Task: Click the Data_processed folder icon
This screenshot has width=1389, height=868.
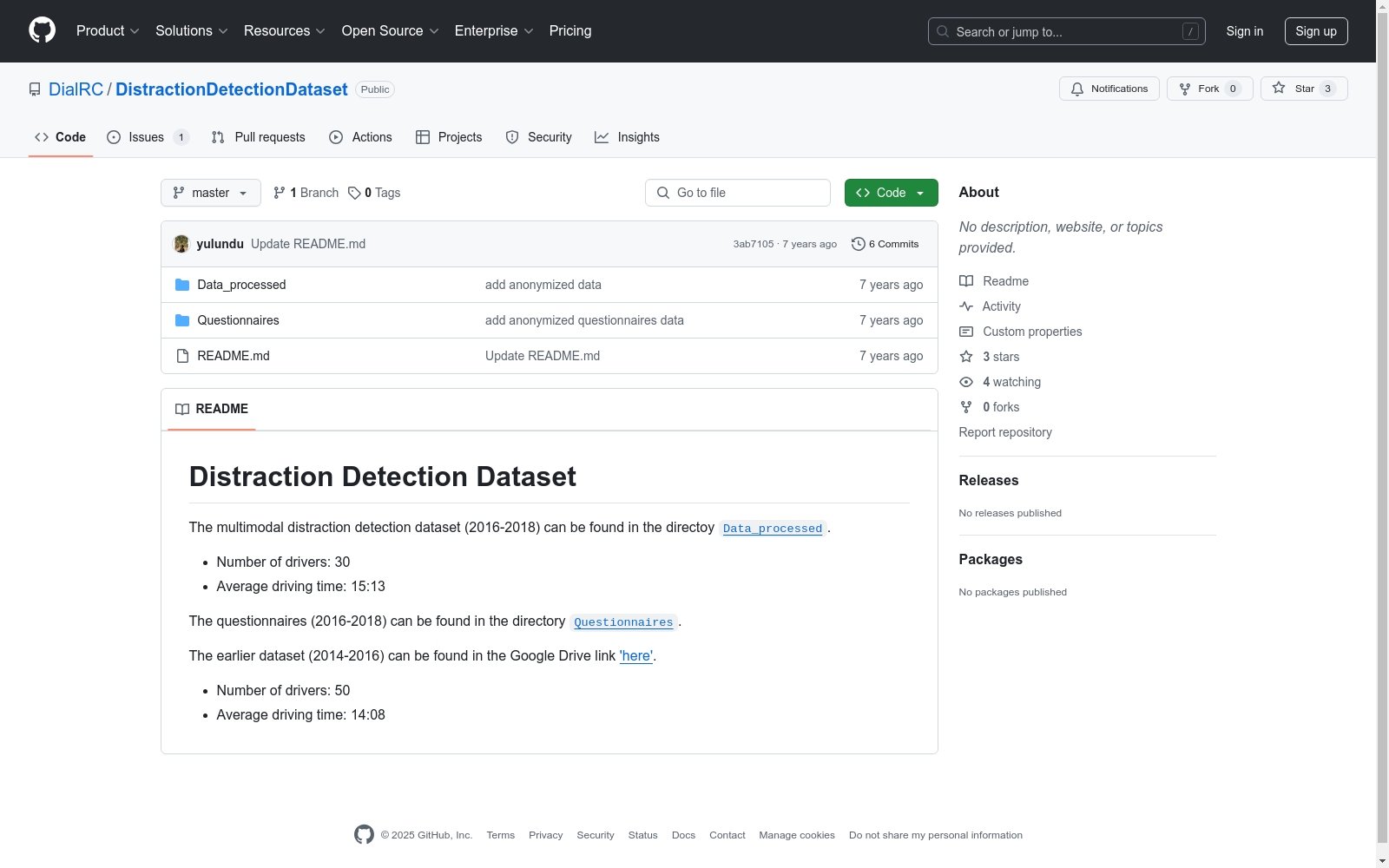Action: coord(182,285)
